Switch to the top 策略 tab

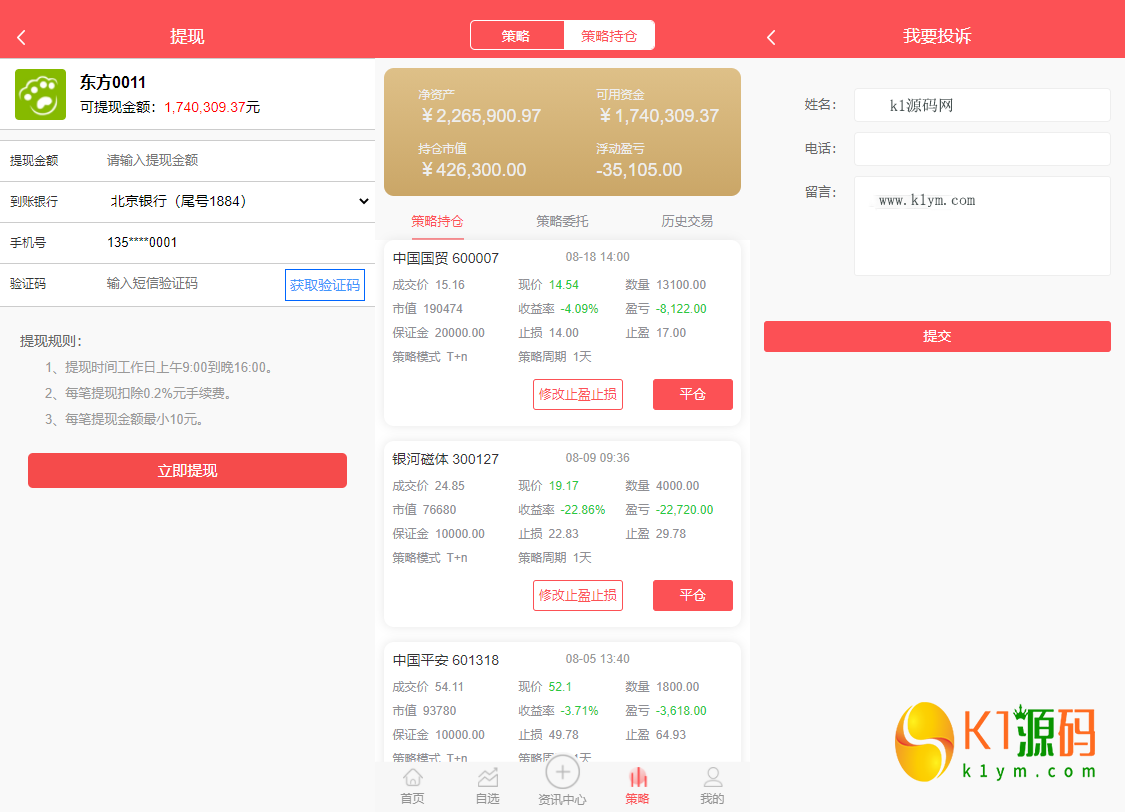coord(517,36)
